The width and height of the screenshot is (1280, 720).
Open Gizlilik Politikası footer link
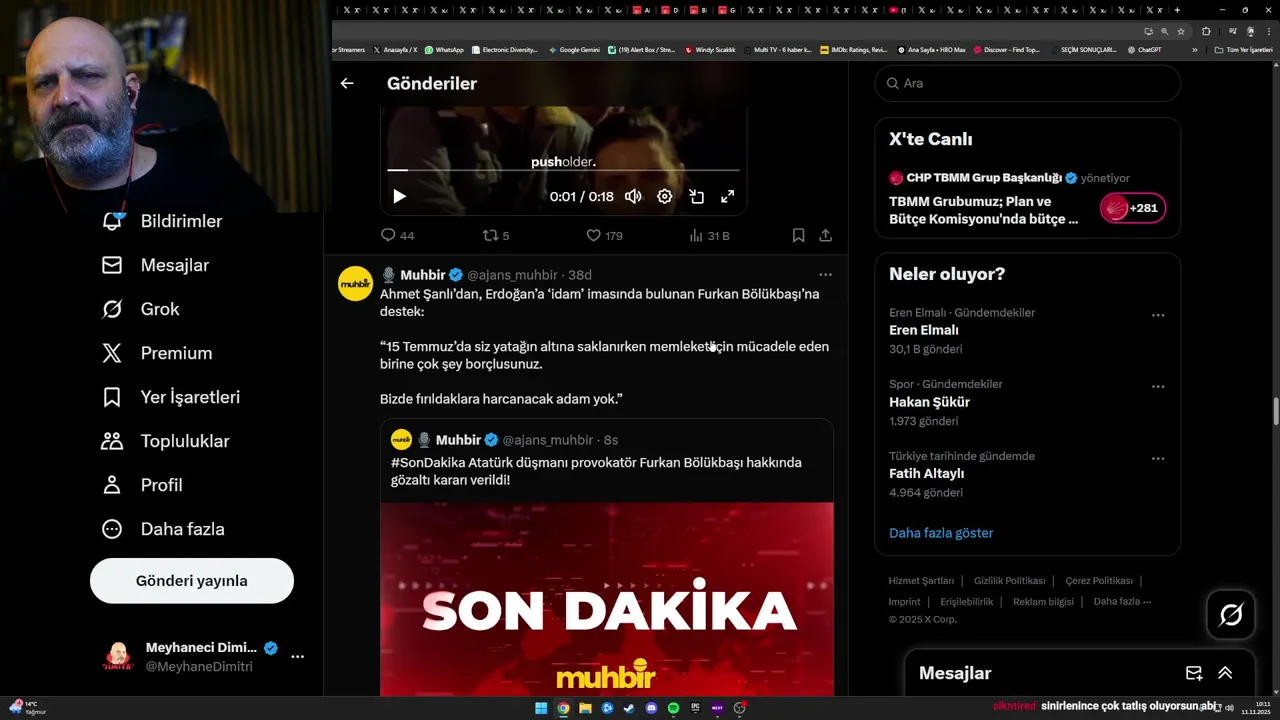point(1009,581)
